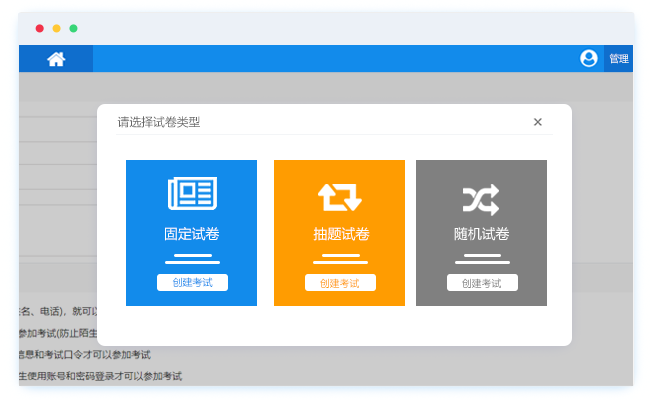
Task: Open the 管理 menu in the header
Action: click(x=619, y=59)
